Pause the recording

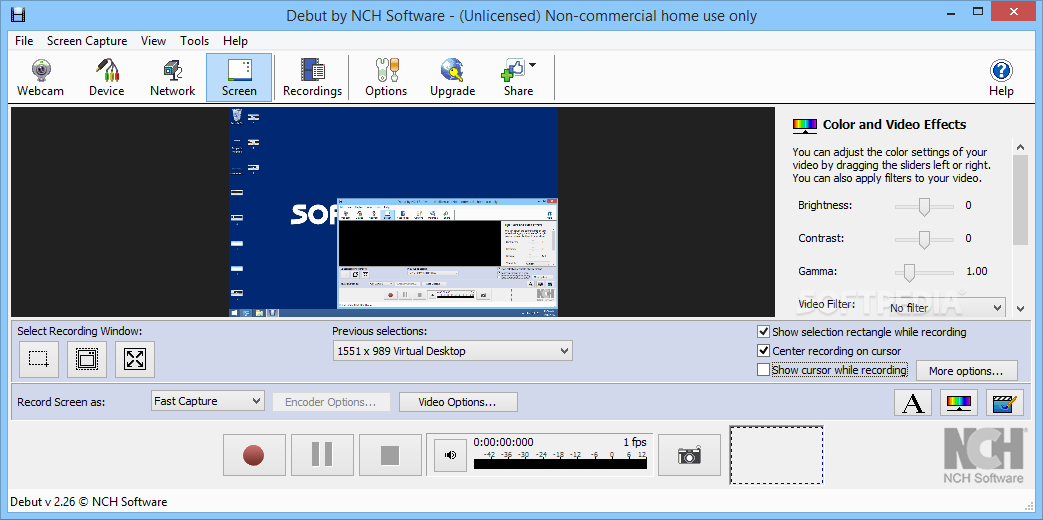click(x=322, y=455)
